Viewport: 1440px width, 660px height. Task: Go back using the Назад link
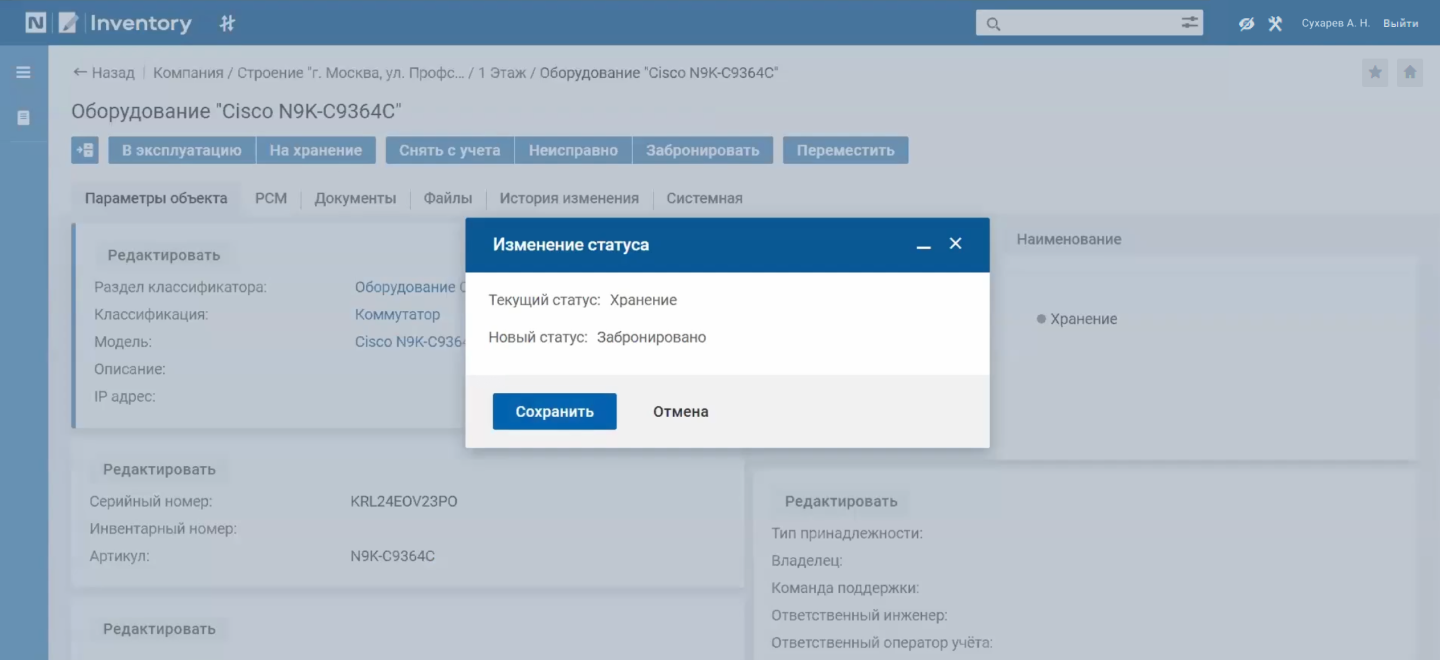104,73
